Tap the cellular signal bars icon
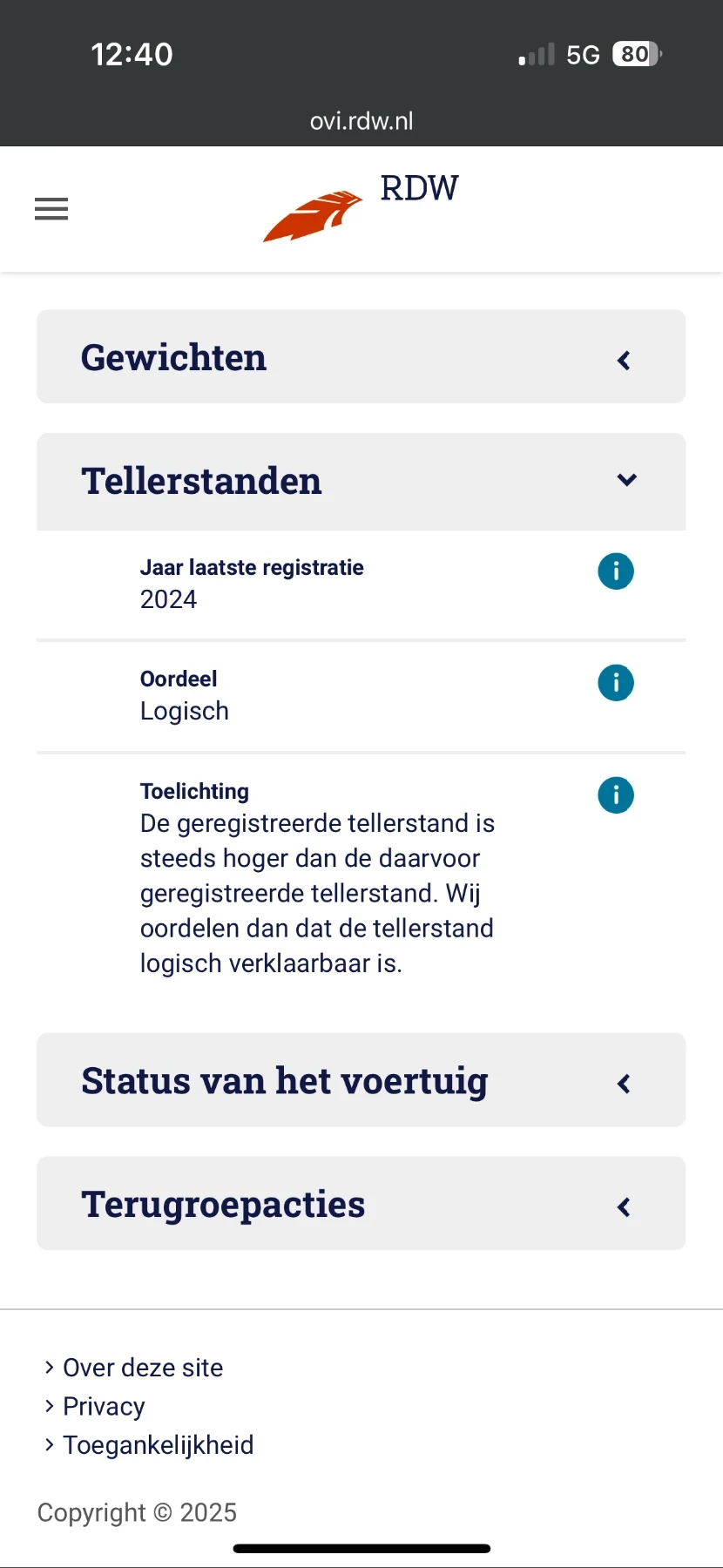This screenshot has height=1568, width=723. pos(535,54)
